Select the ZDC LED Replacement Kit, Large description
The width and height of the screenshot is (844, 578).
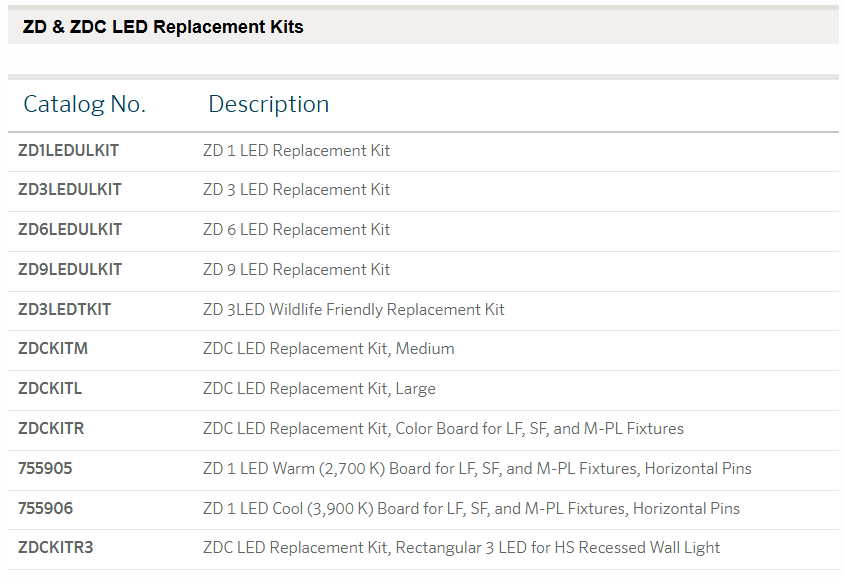(x=319, y=389)
